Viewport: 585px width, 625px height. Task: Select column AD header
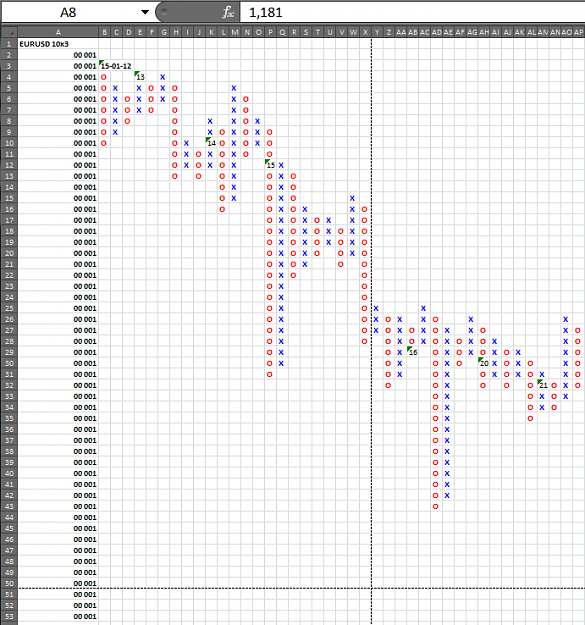tap(436, 32)
